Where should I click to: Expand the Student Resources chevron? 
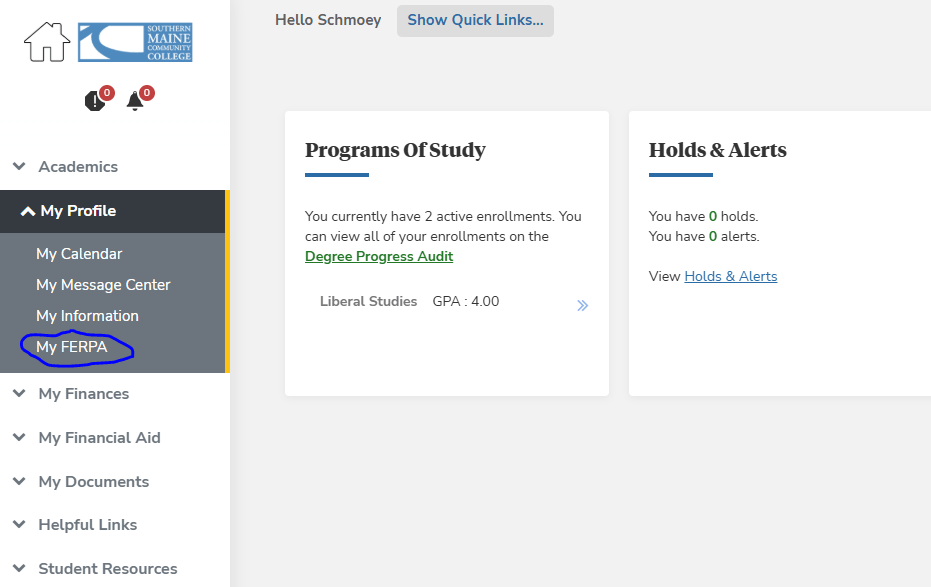coord(19,568)
